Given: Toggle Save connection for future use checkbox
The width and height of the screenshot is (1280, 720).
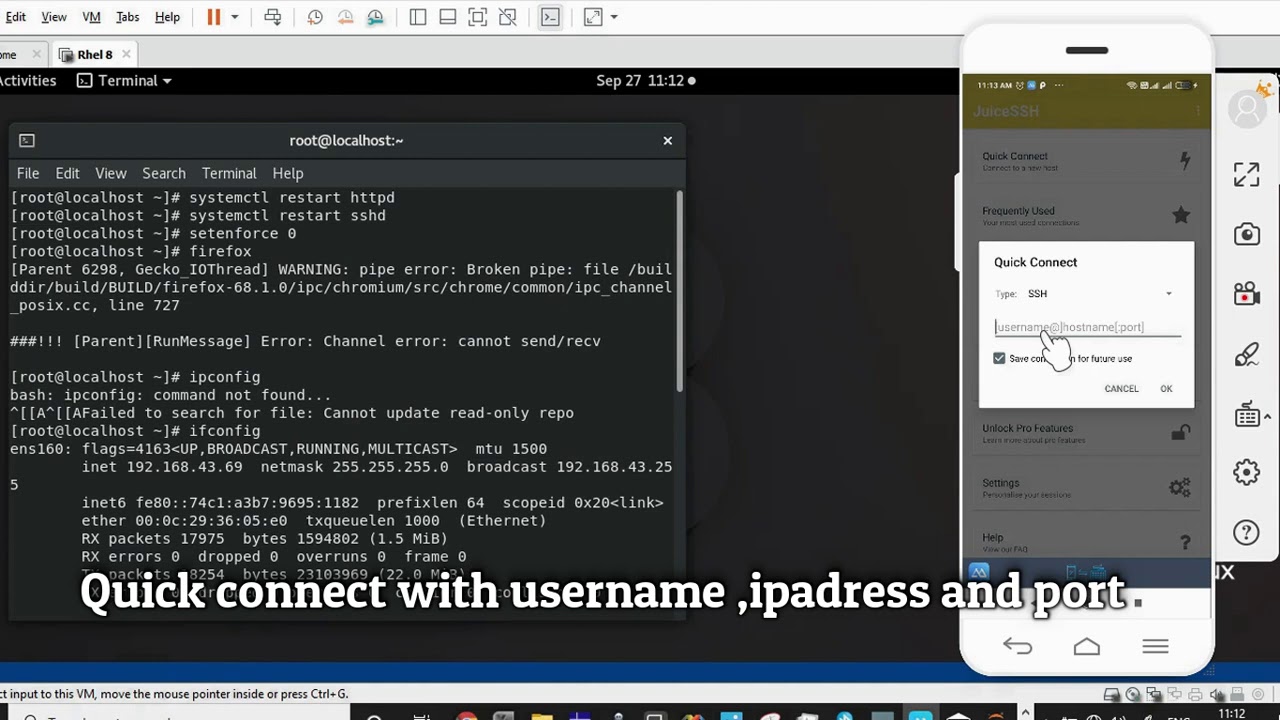Looking at the screenshot, I should click(999, 358).
